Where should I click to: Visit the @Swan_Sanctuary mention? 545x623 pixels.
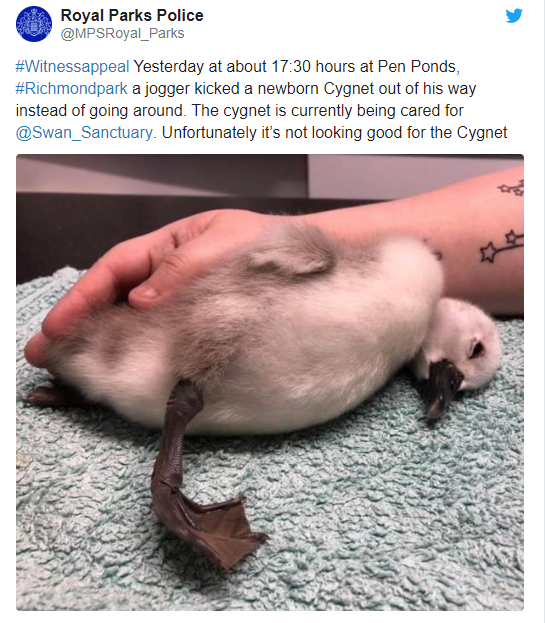point(84,133)
